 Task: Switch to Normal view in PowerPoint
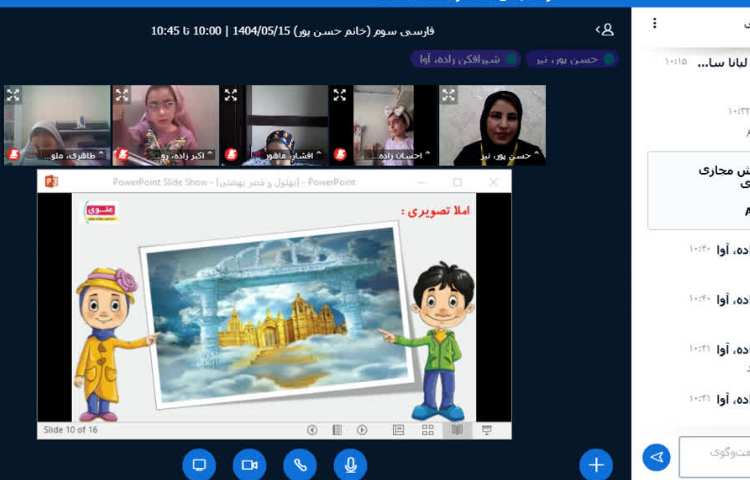click(x=398, y=430)
